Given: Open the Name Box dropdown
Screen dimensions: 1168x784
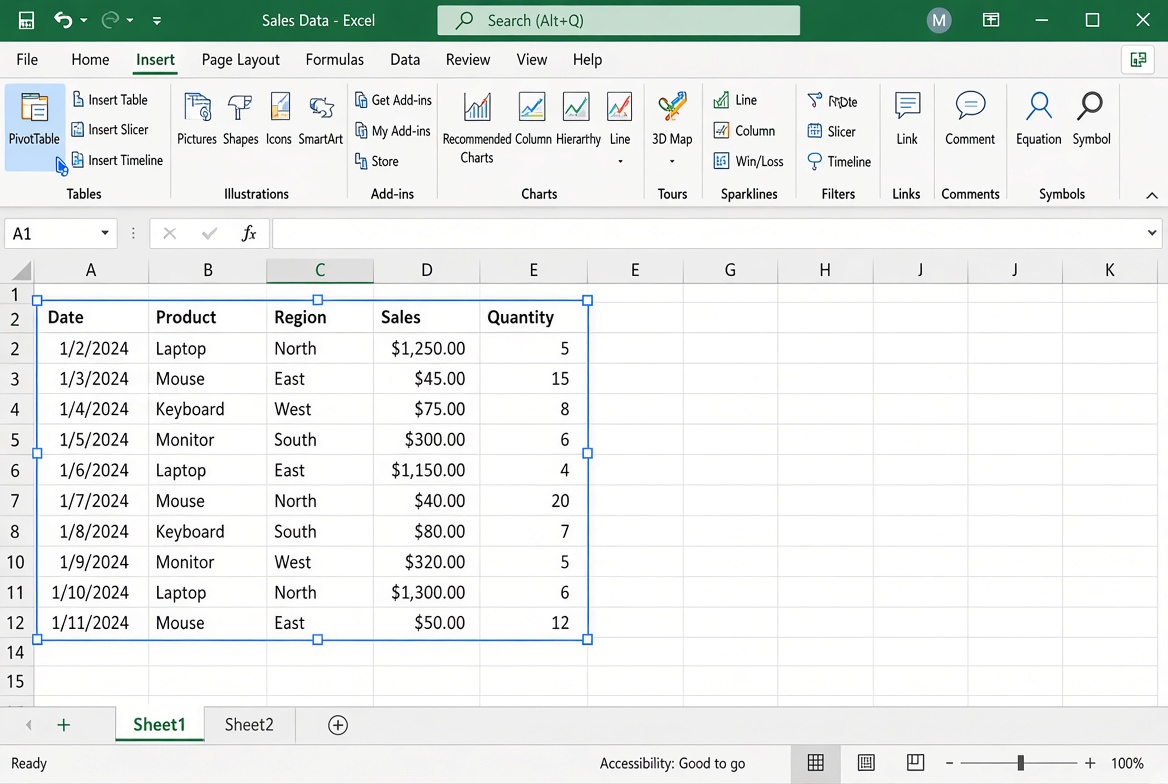Looking at the screenshot, I should [x=105, y=233].
